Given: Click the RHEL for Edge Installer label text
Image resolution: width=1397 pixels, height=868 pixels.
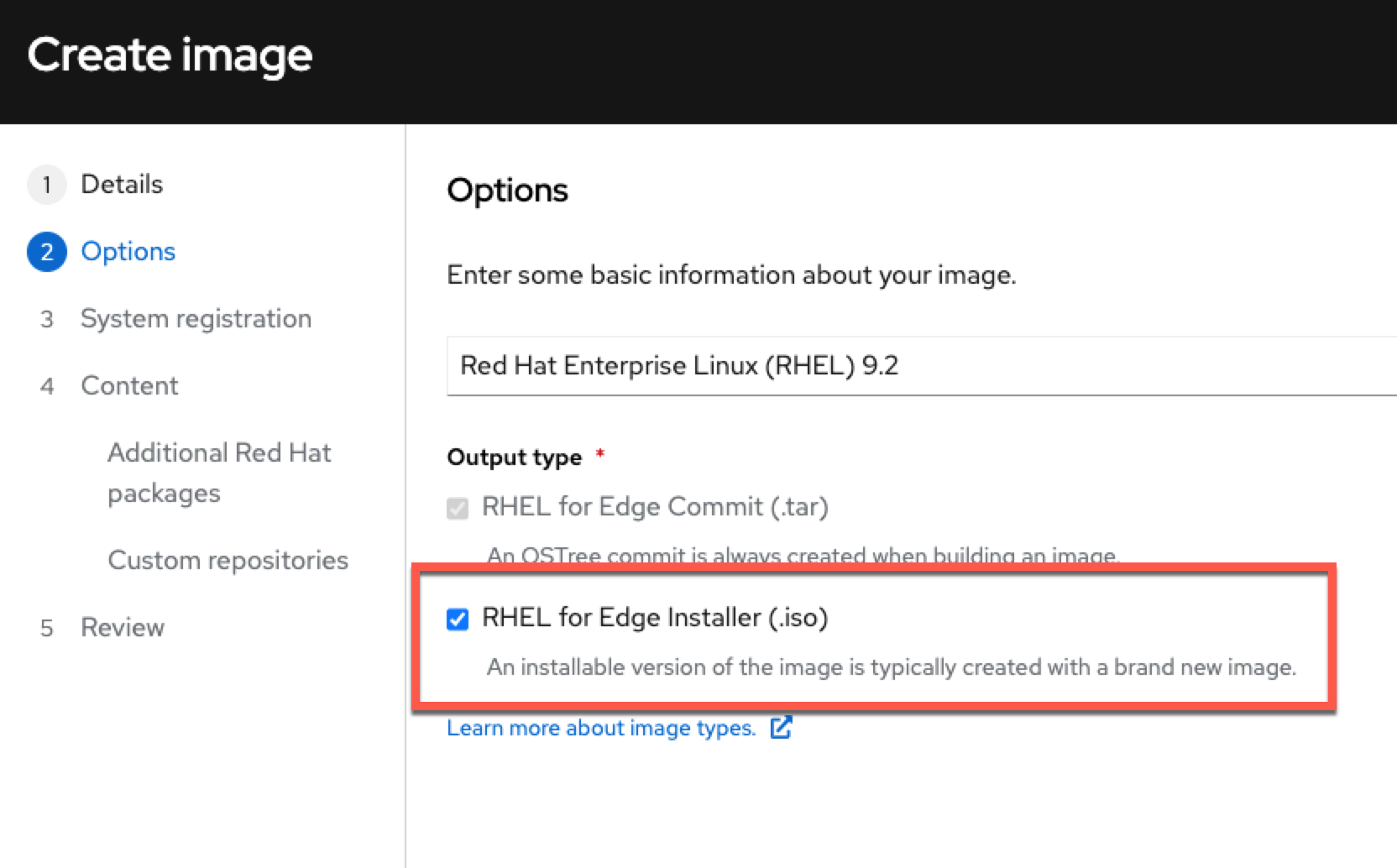Looking at the screenshot, I should (x=653, y=617).
